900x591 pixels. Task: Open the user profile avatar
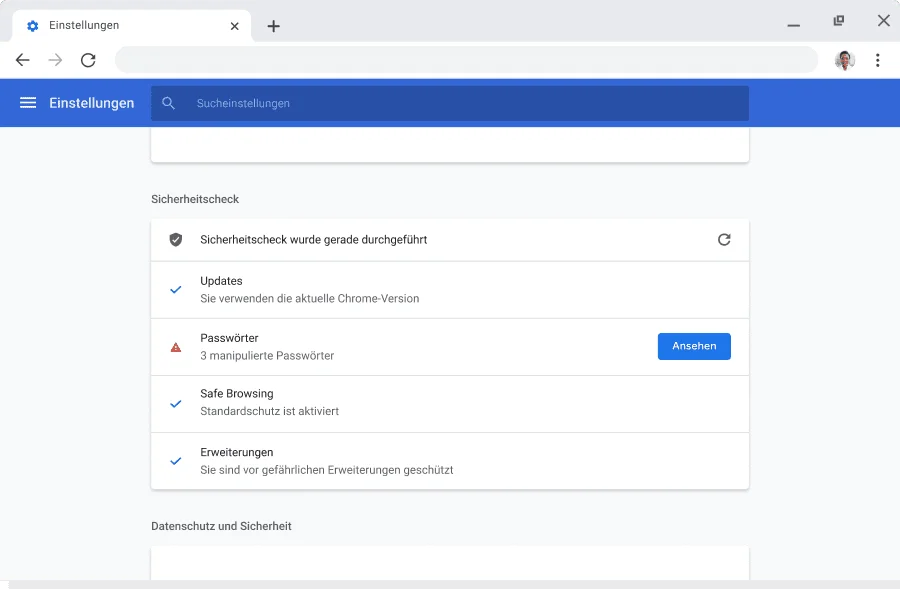pos(845,60)
